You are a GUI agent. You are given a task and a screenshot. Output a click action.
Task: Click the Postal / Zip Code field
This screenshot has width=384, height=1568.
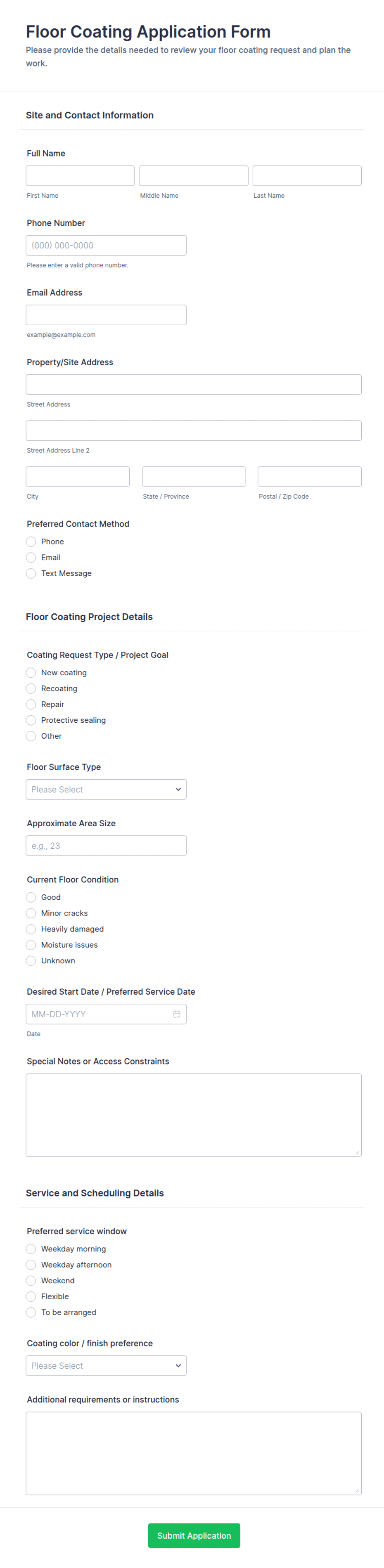coord(309,477)
